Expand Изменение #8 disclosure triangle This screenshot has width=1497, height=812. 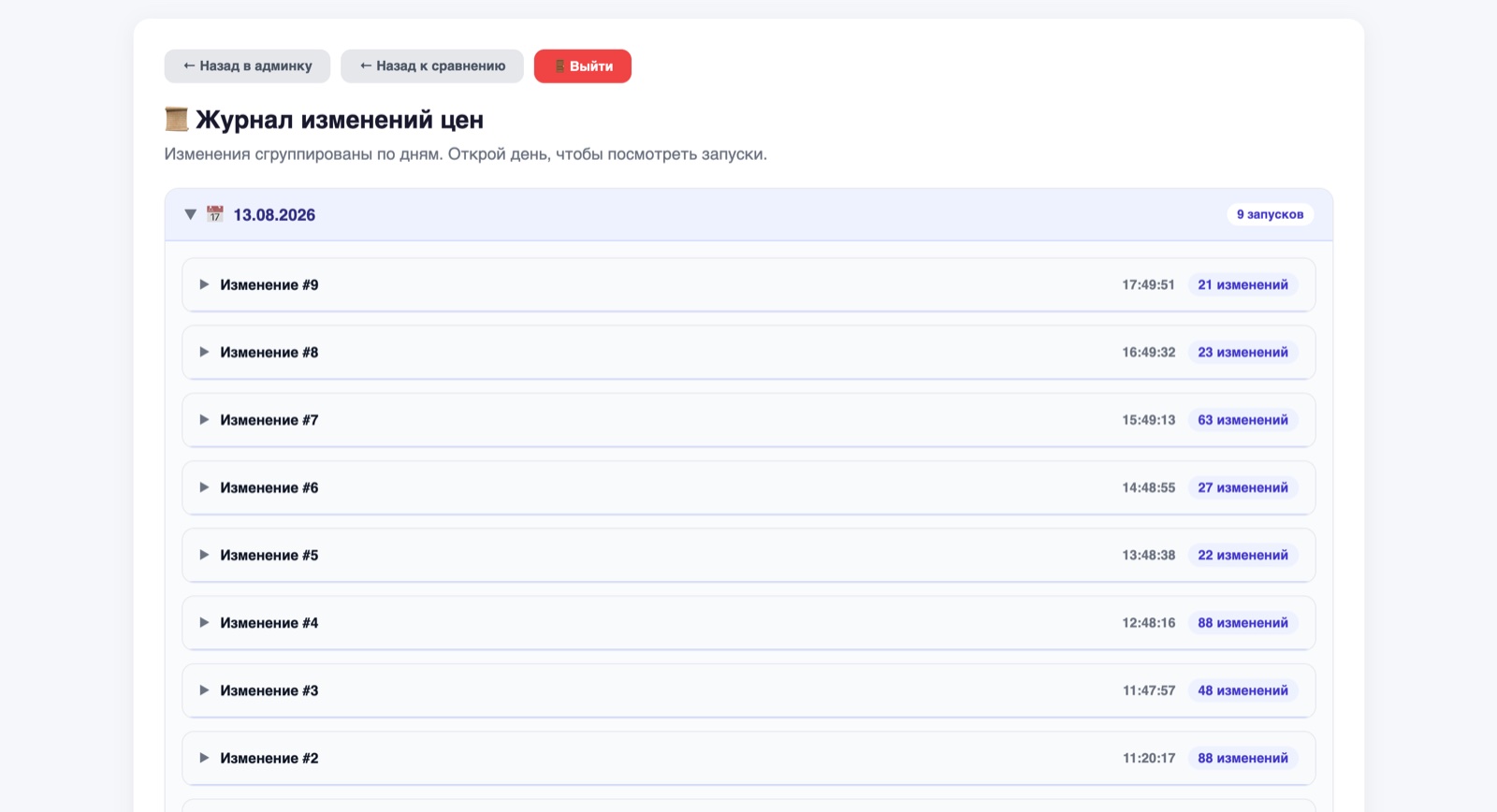[204, 352]
